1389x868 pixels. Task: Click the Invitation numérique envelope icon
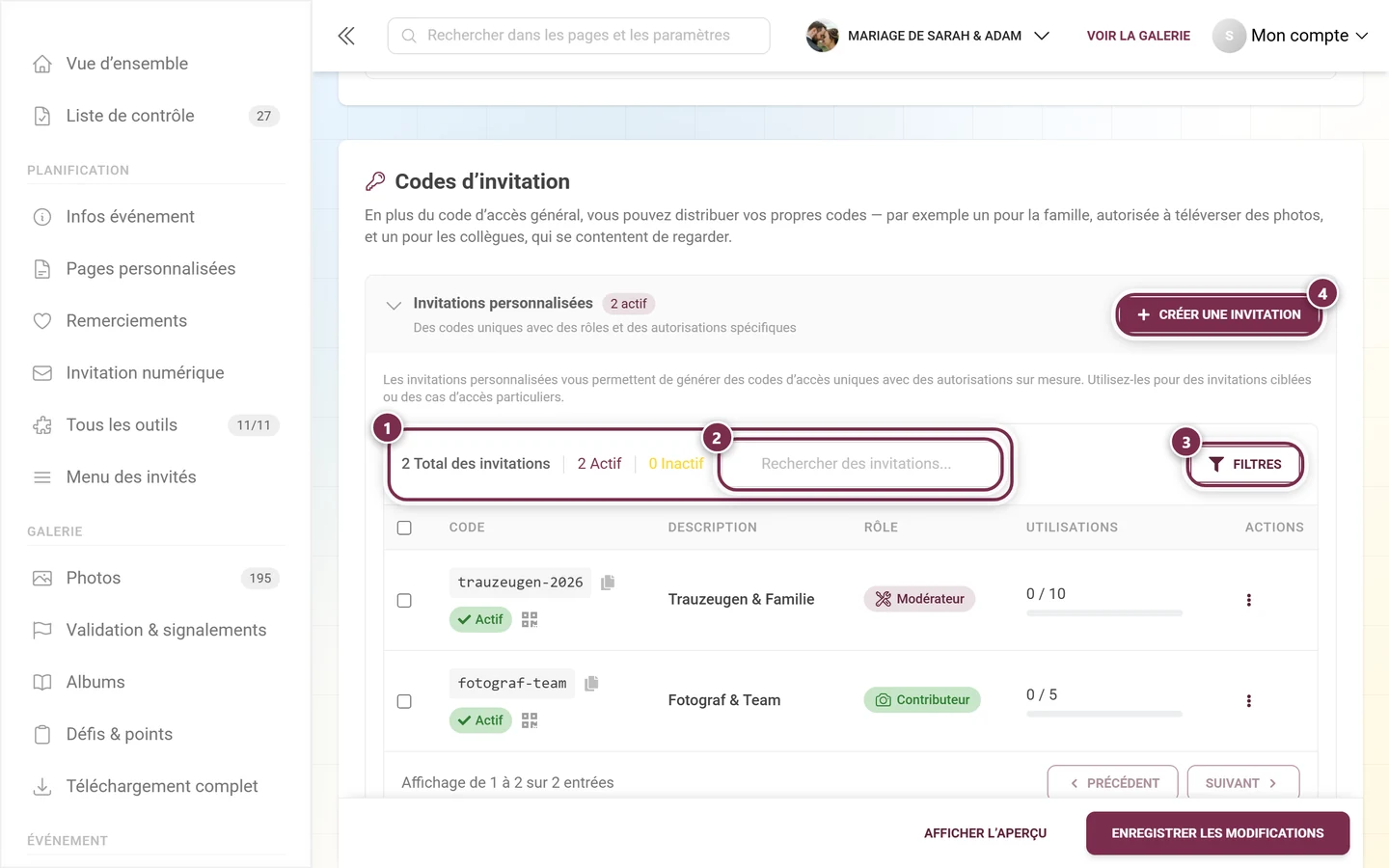[42, 373]
